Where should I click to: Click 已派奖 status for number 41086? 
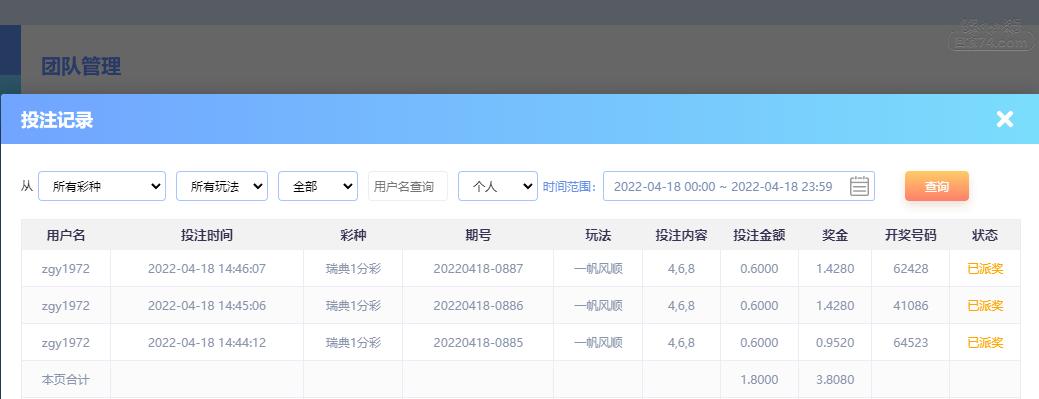985,306
